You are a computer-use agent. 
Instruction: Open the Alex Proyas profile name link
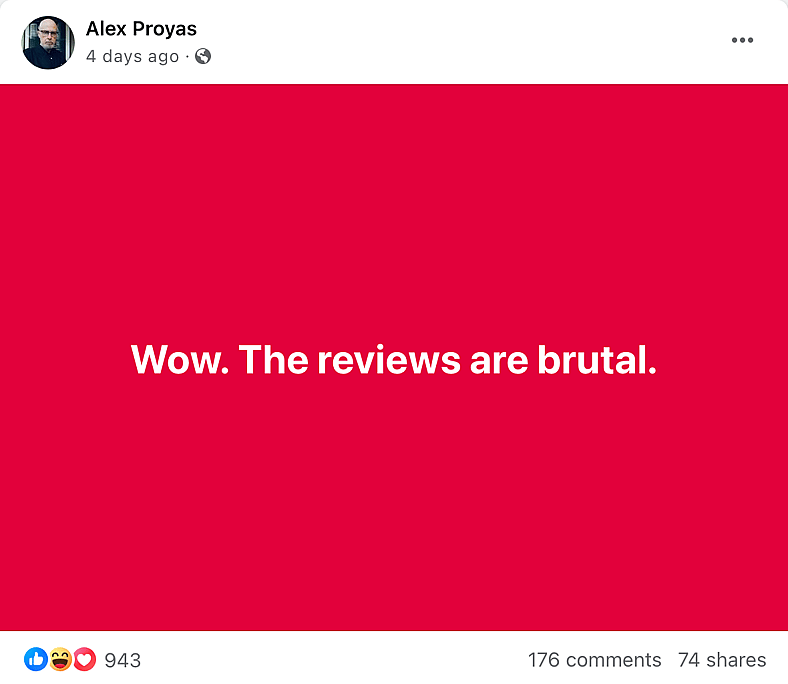coord(141,29)
